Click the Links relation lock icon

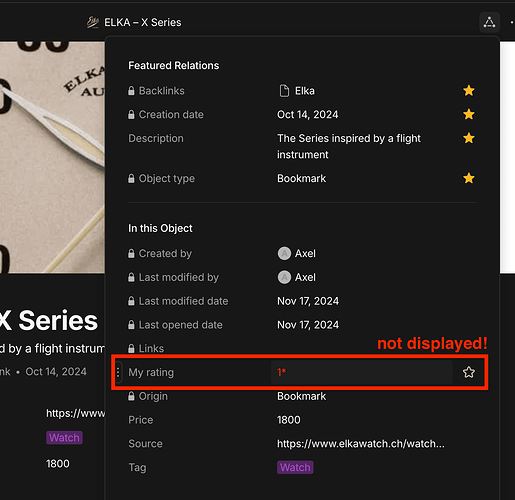tap(131, 348)
